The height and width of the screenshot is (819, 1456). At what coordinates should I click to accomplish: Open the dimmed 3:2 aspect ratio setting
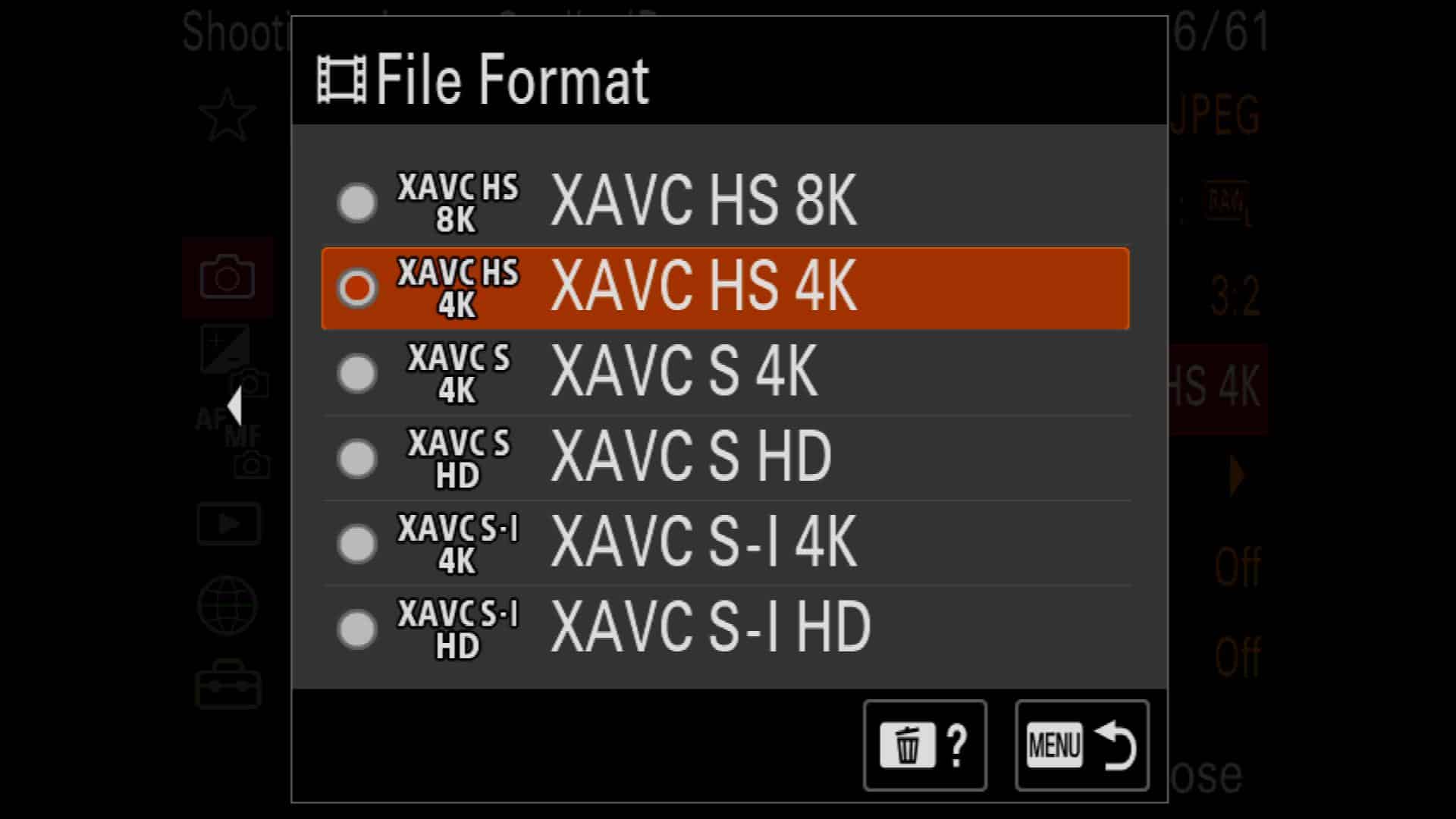pos(1236,296)
